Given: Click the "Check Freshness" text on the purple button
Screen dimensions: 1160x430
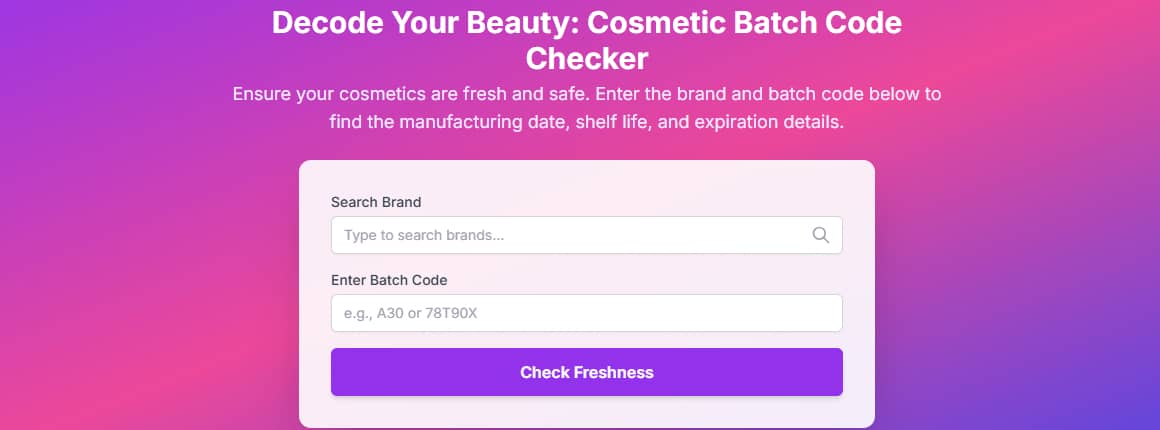Looking at the screenshot, I should click(x=586, y=373).
